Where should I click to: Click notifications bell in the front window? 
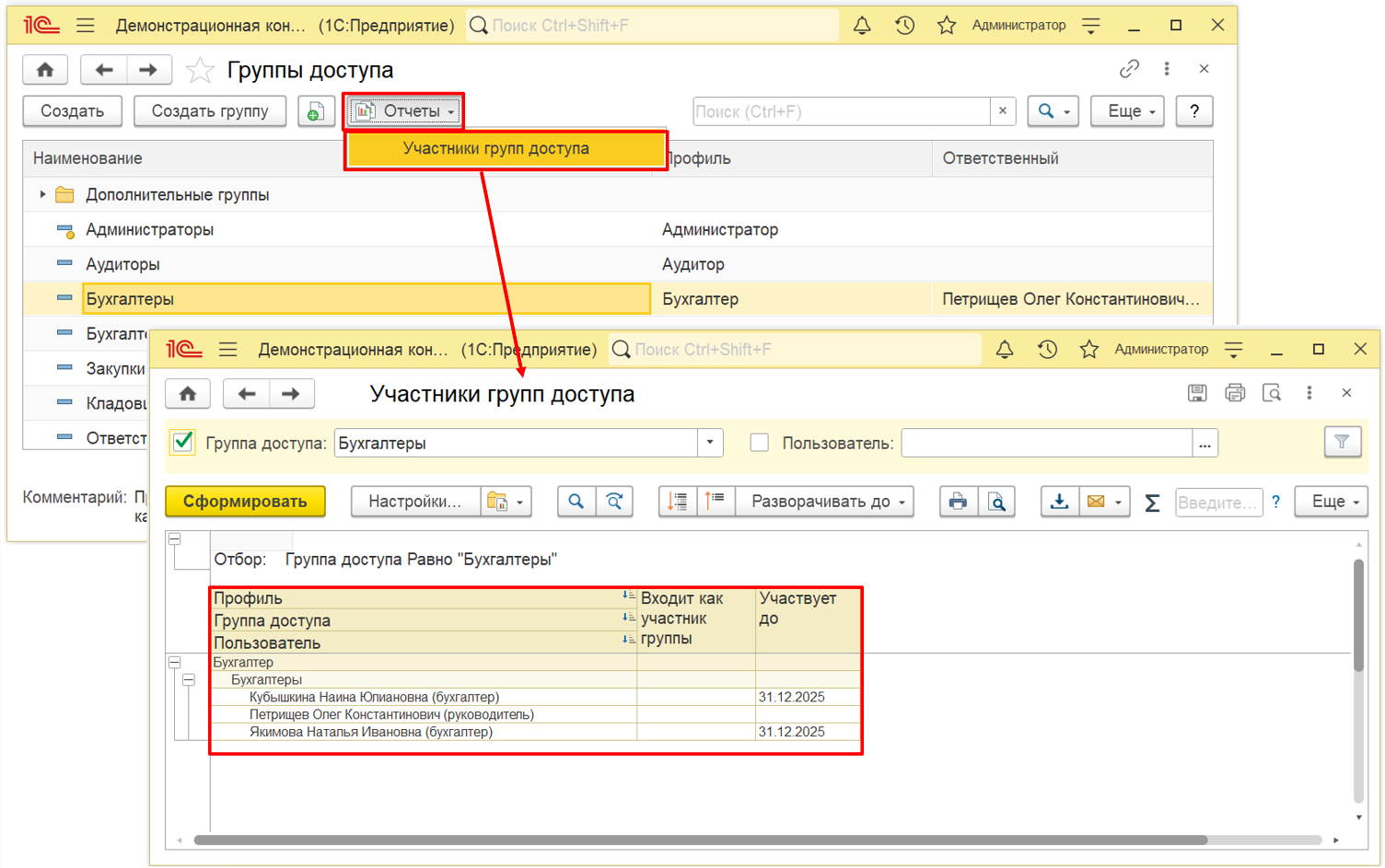(1005, 350)
